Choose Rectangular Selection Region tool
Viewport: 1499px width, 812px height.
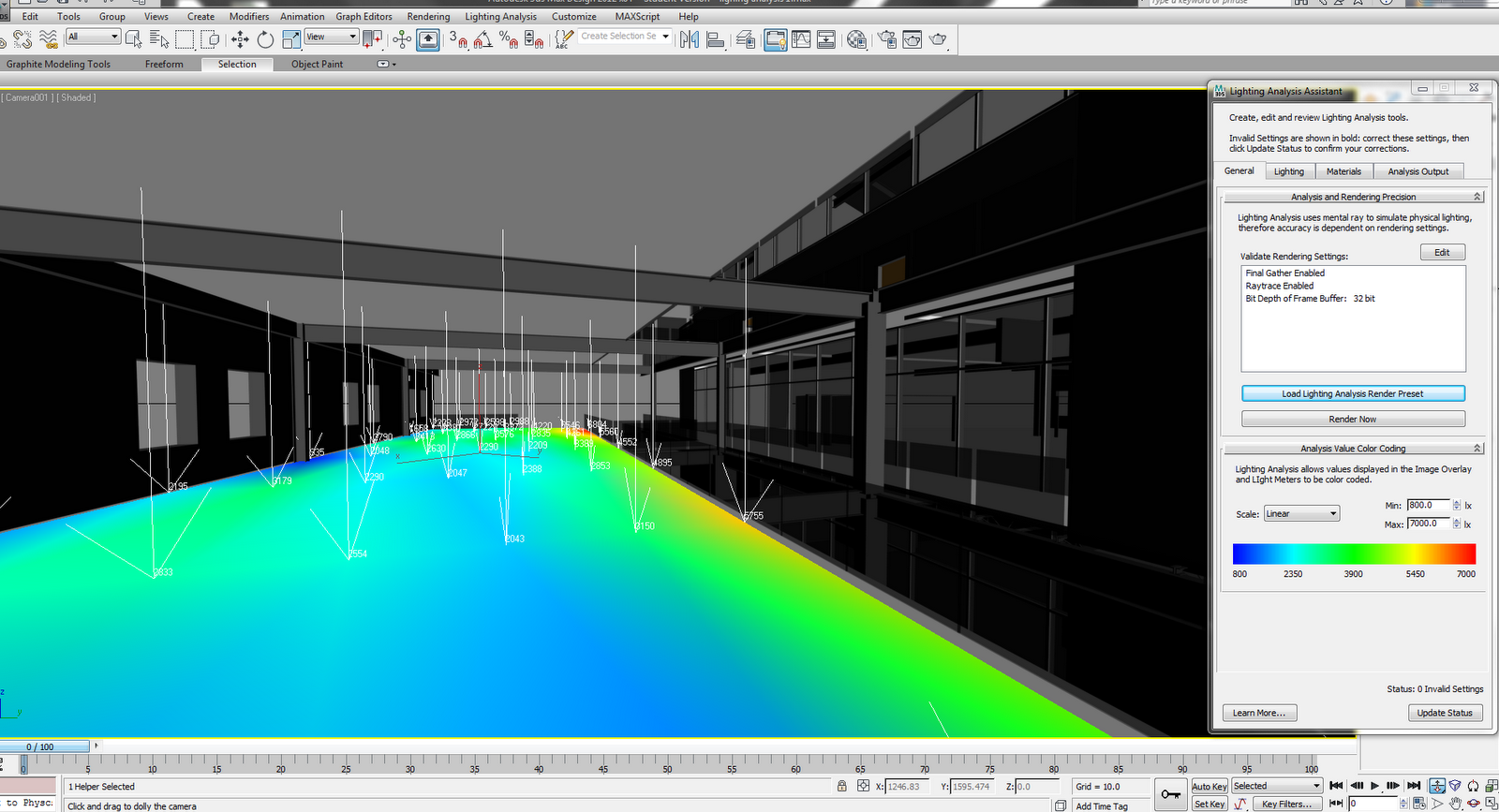pyautogui.click(x=185, y=38)
